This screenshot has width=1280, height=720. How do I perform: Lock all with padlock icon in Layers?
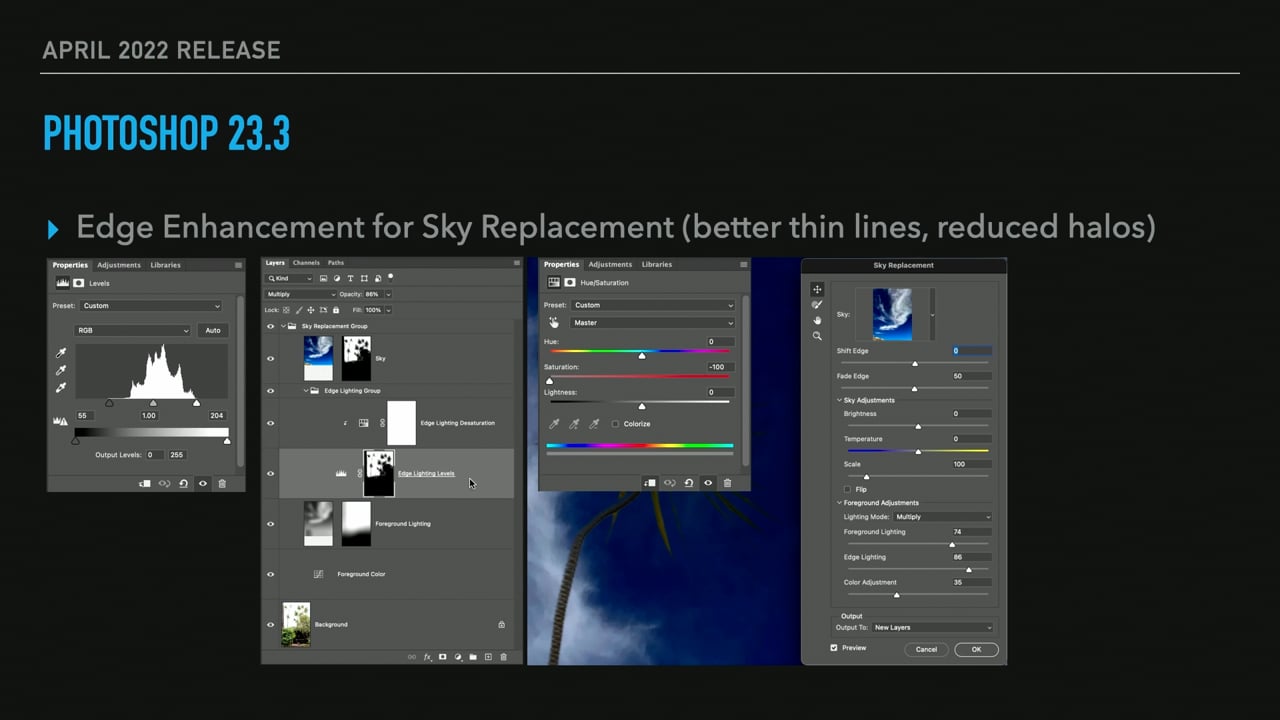click(335, 310)
